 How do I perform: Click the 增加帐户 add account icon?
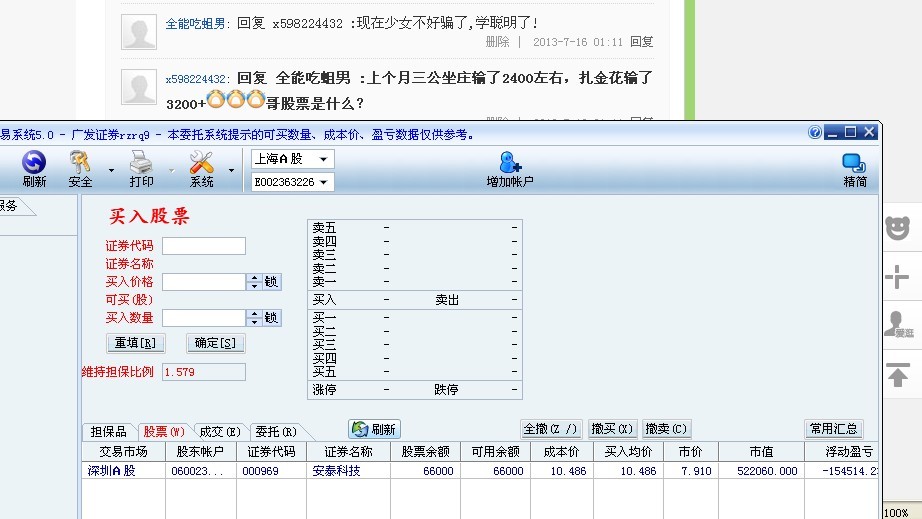510,169
